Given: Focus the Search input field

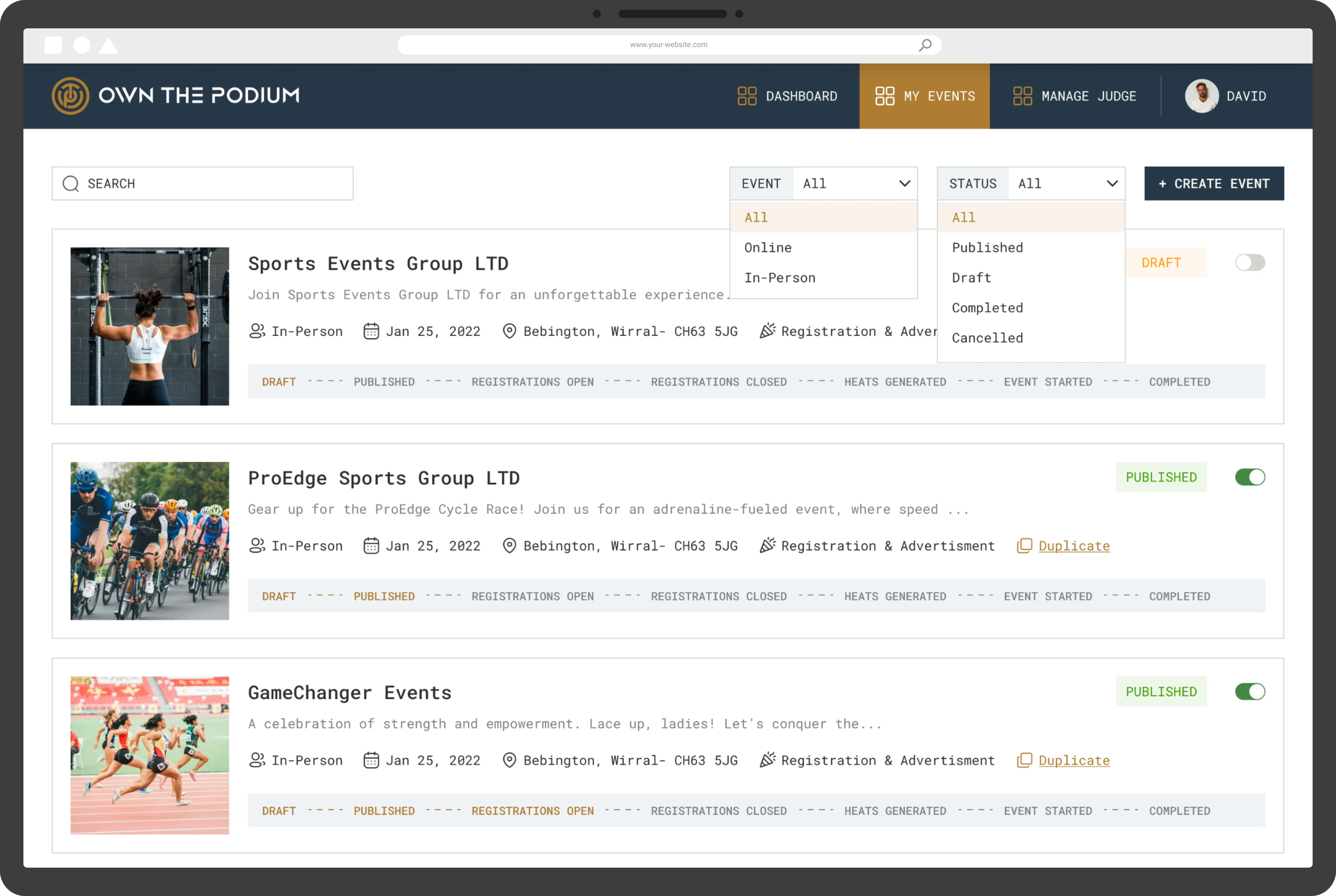Looking at the screenshot, I should coord(202,183).
